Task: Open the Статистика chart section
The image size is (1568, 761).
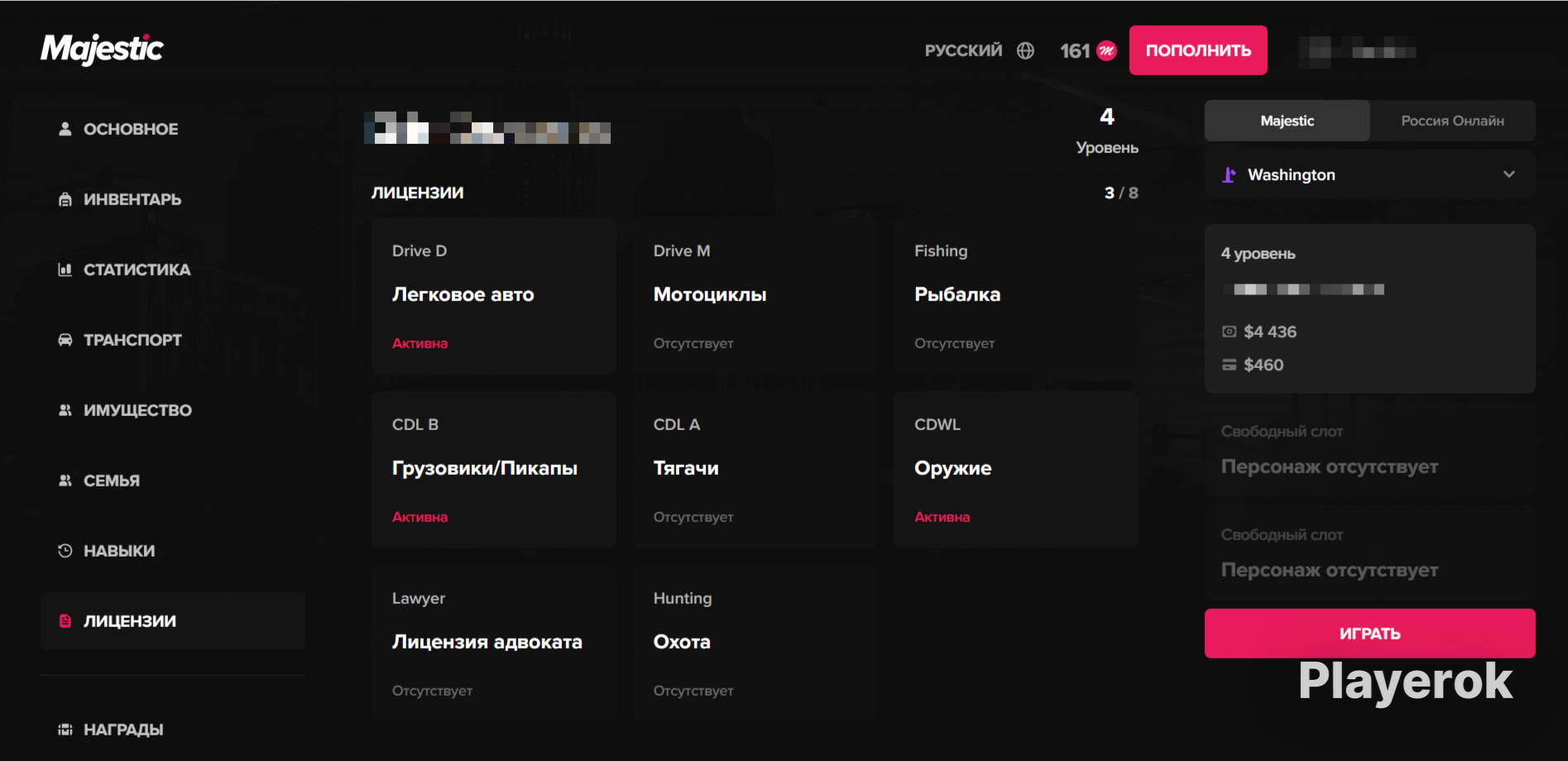Action: tap(124, 270)
